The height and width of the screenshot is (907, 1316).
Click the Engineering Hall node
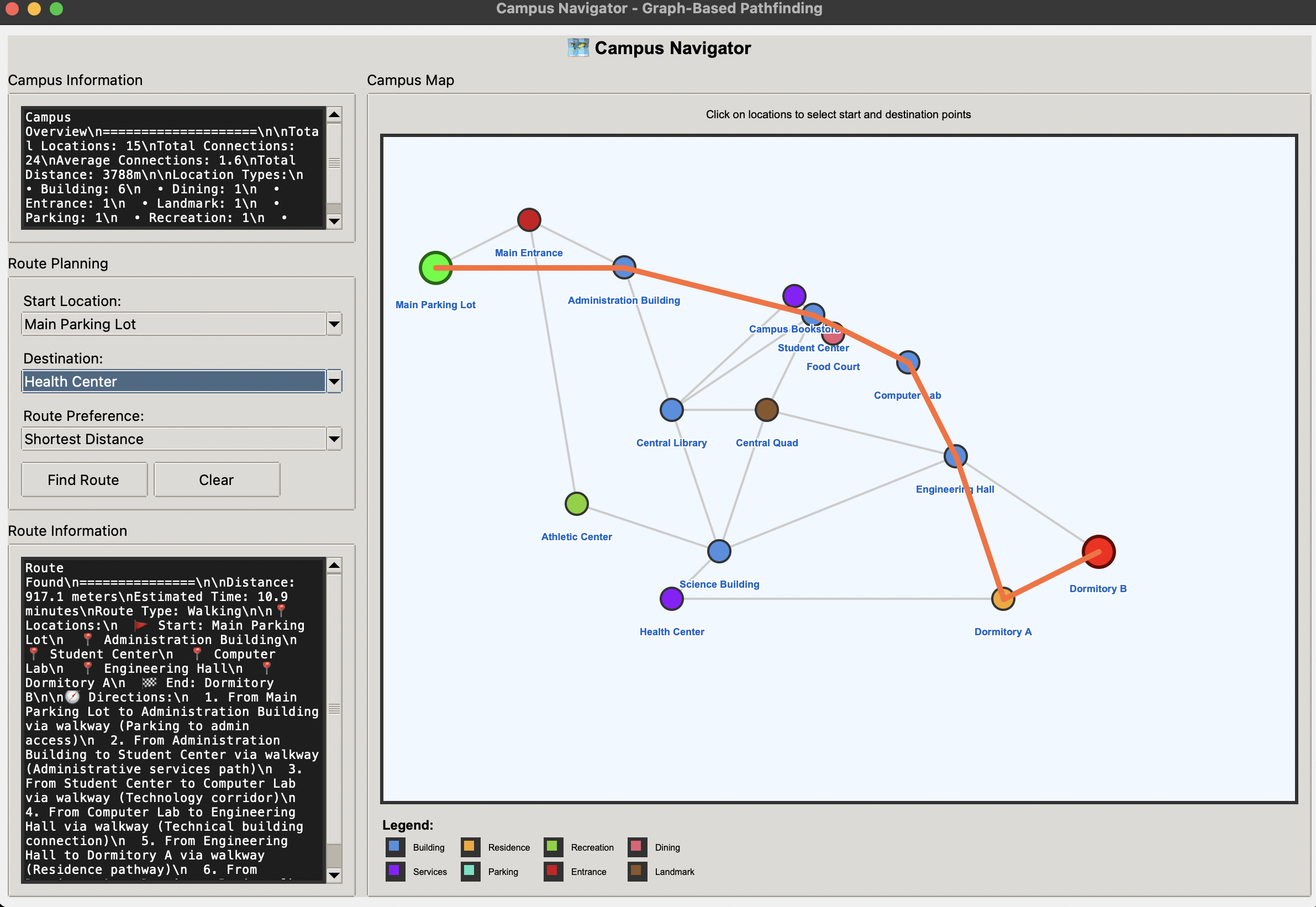tap(956, 456)
